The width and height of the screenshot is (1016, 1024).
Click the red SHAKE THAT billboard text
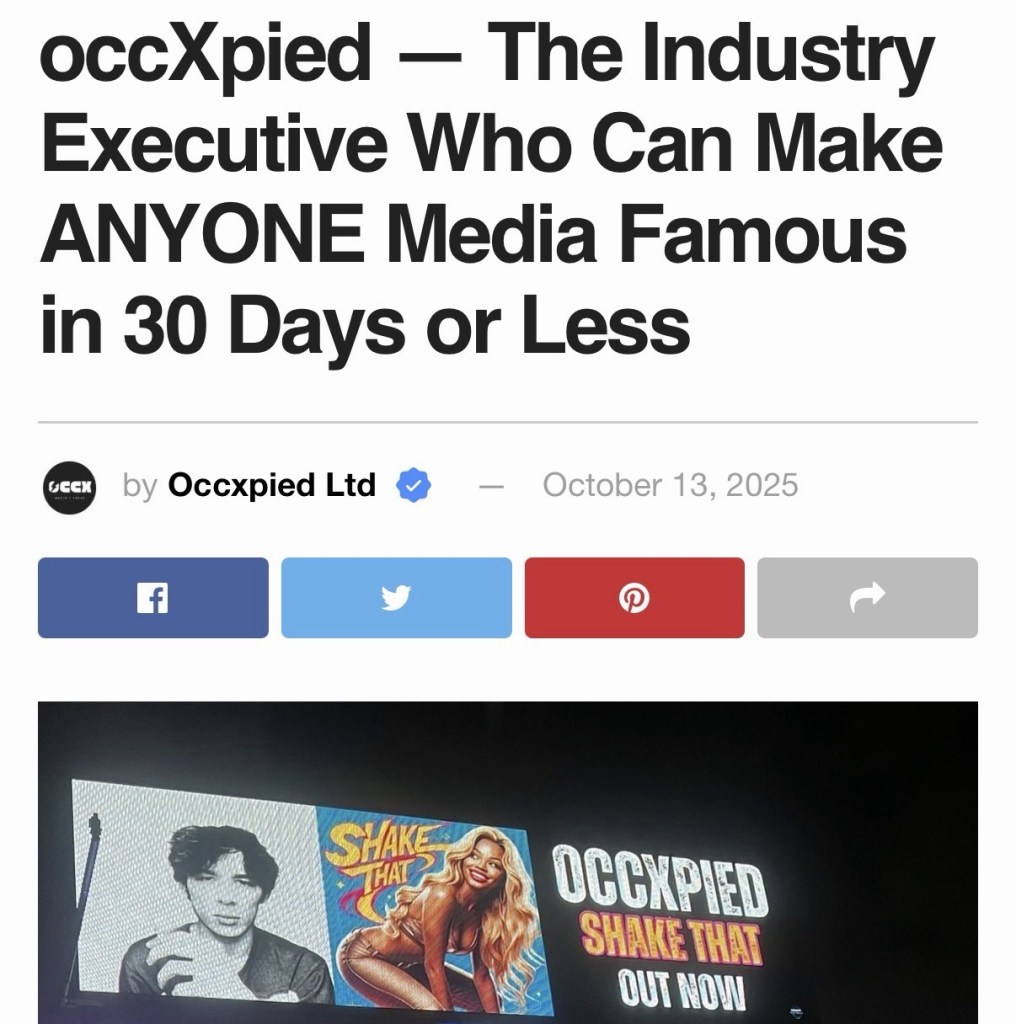tap(672, 942)
